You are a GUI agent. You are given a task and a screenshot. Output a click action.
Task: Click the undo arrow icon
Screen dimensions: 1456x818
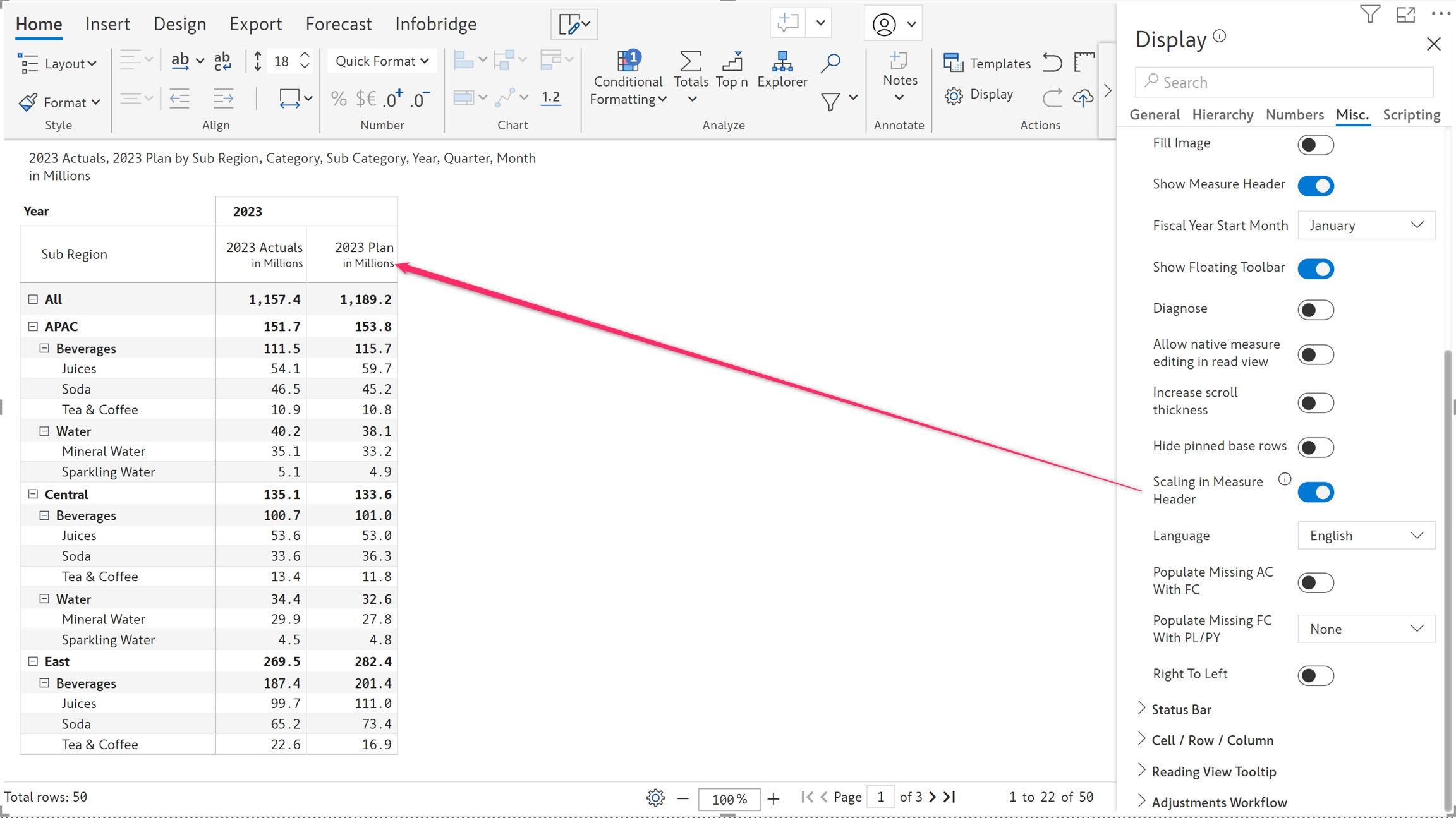[x=1052, y=62]
